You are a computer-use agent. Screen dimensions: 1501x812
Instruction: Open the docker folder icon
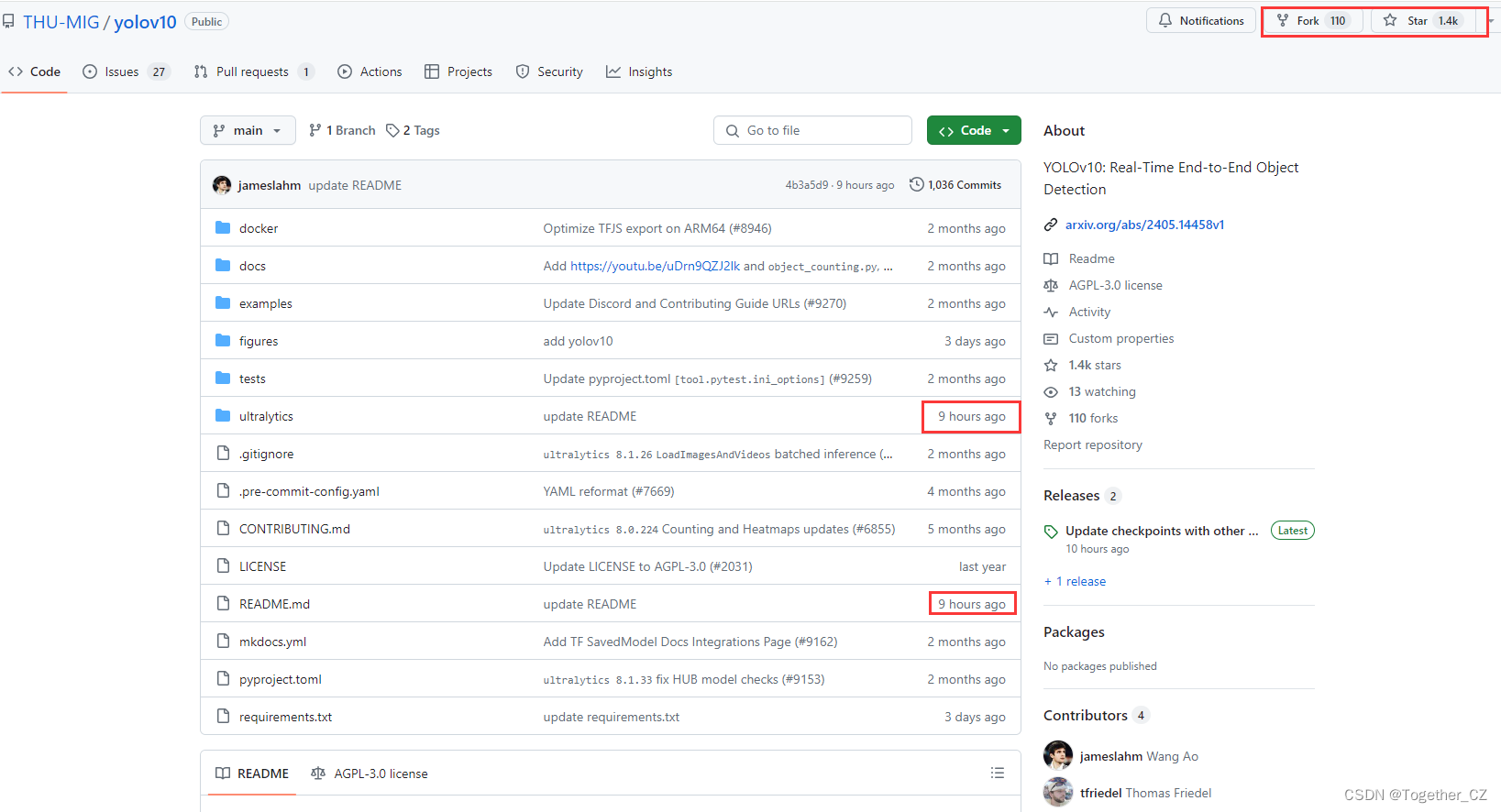point(223,227)
